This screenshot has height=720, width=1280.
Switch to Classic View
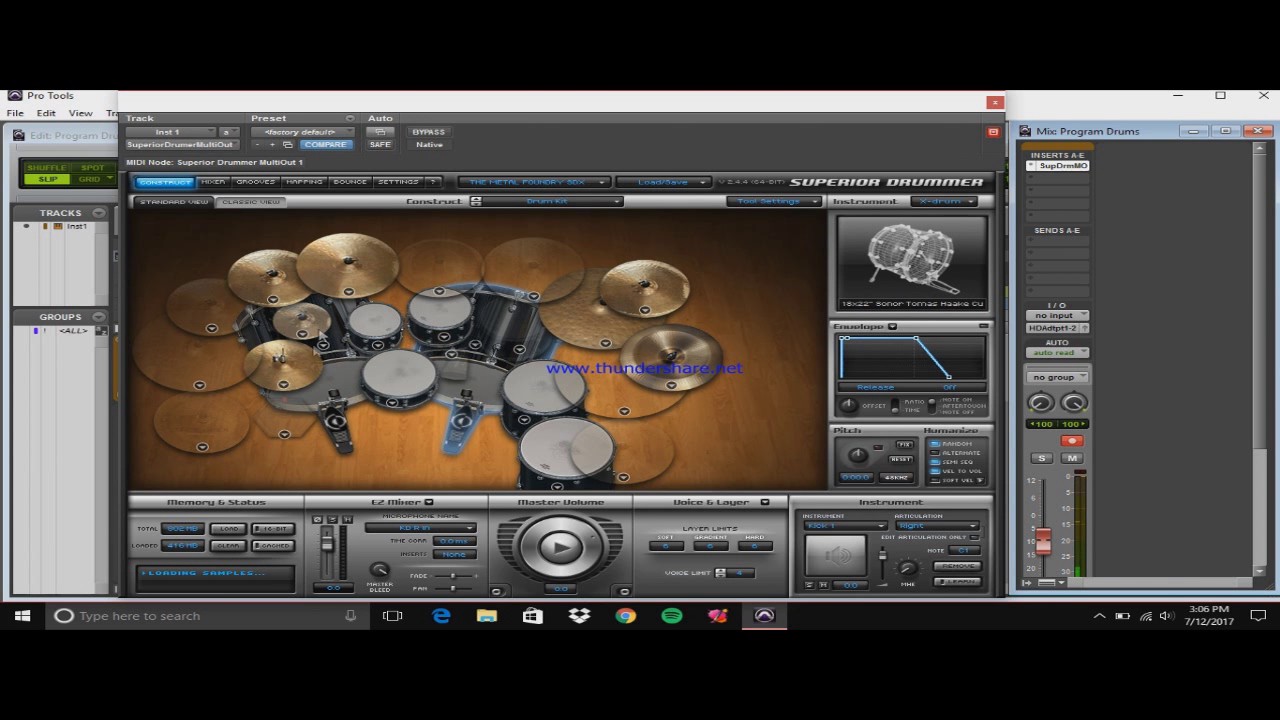(251, 202)
